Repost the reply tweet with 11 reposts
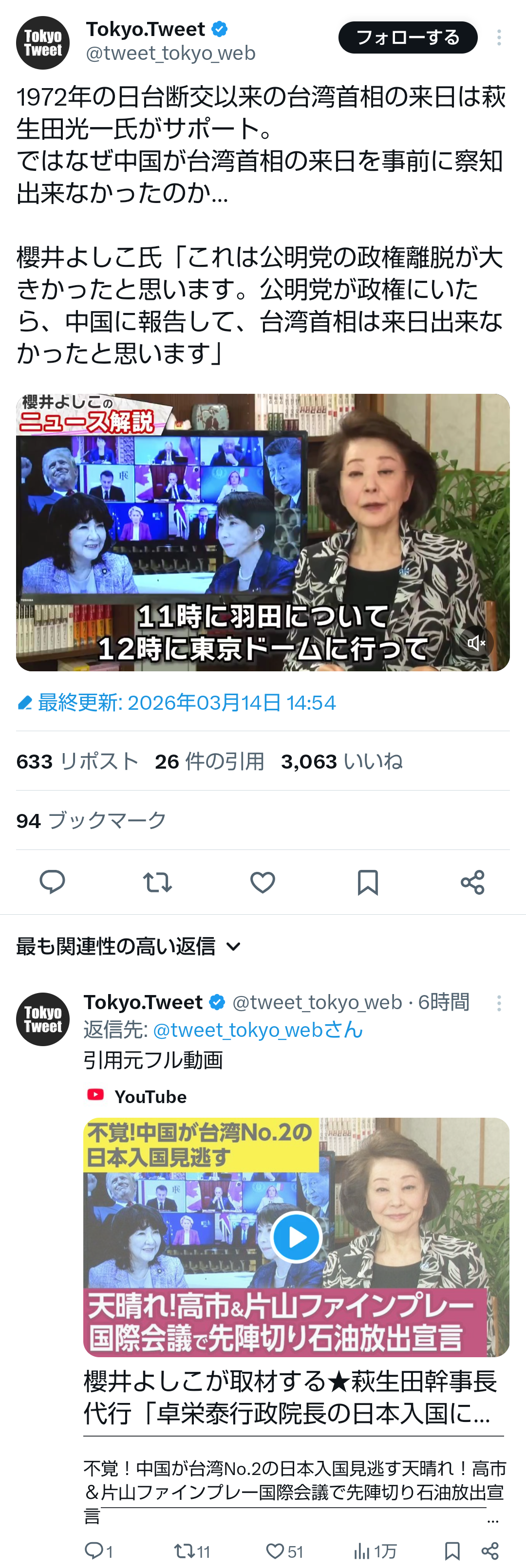The image size is (526, 1568). pyautogui.click(x=192, y=1551)
